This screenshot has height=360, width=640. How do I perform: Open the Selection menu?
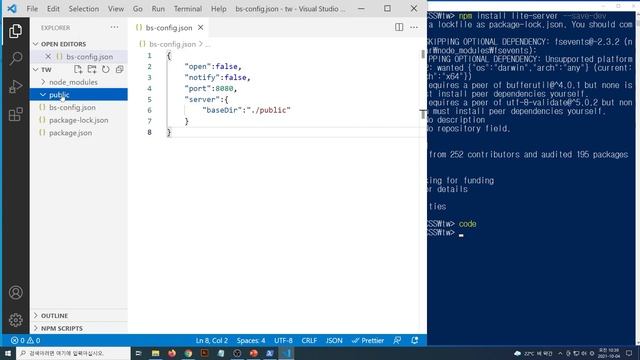point(84,9)
